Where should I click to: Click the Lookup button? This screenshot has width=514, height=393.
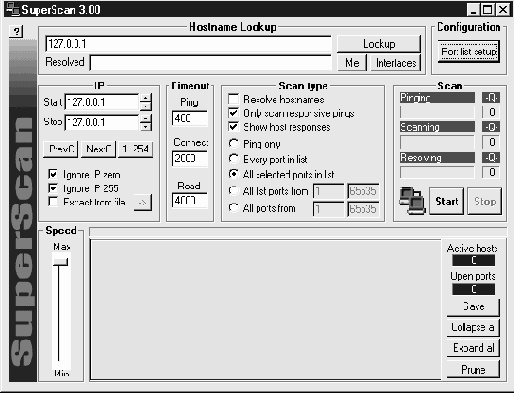tap(379, 44)
